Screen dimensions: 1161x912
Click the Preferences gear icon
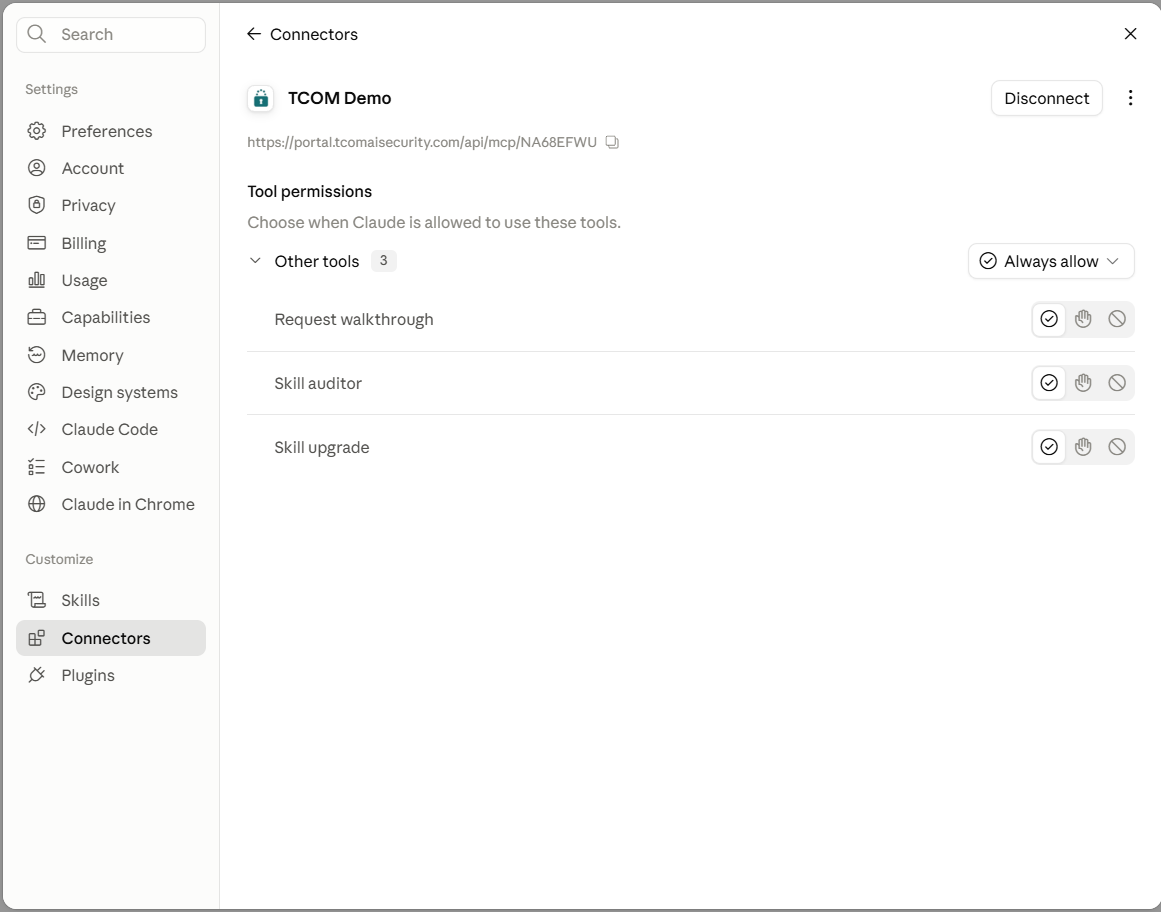[36, 131]
